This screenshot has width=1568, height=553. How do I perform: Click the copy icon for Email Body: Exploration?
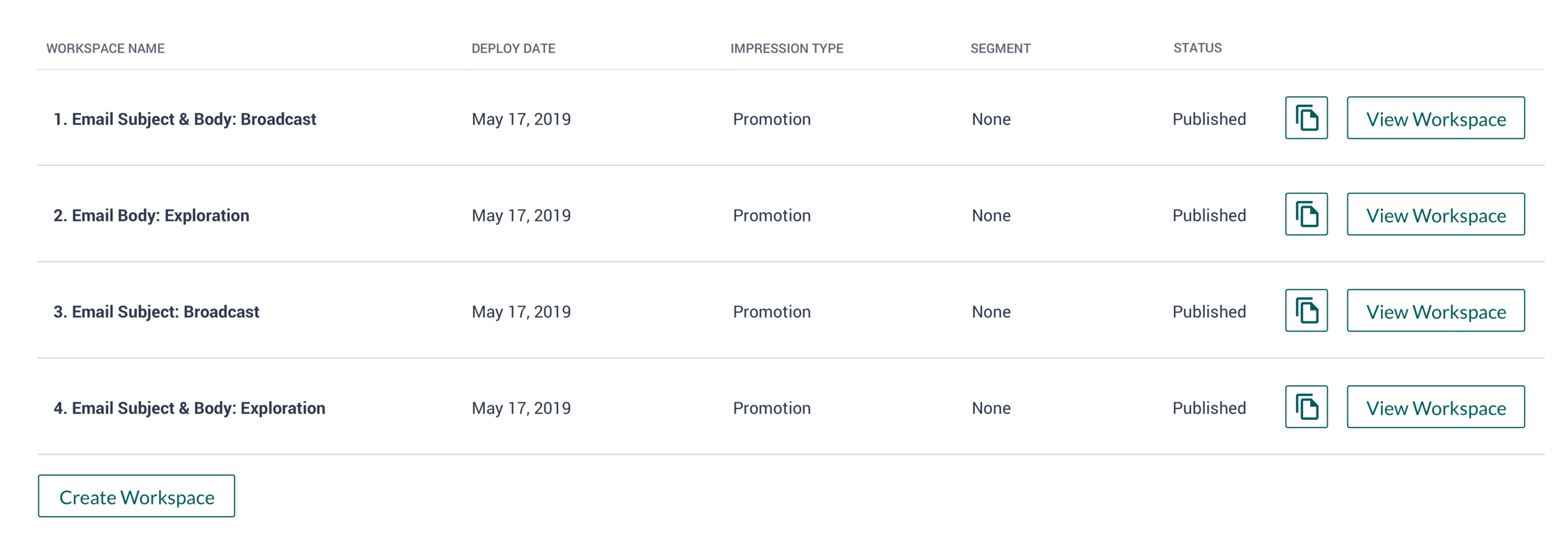coord(1306,214)
